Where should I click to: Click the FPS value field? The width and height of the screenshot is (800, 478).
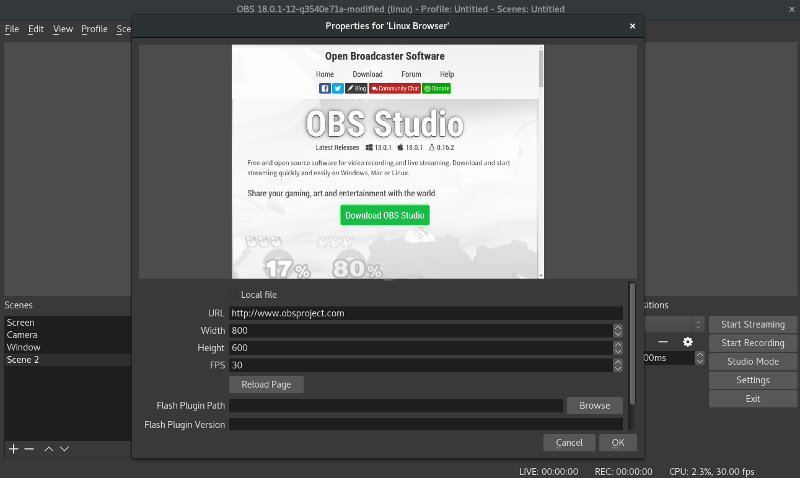click(421, 365)
